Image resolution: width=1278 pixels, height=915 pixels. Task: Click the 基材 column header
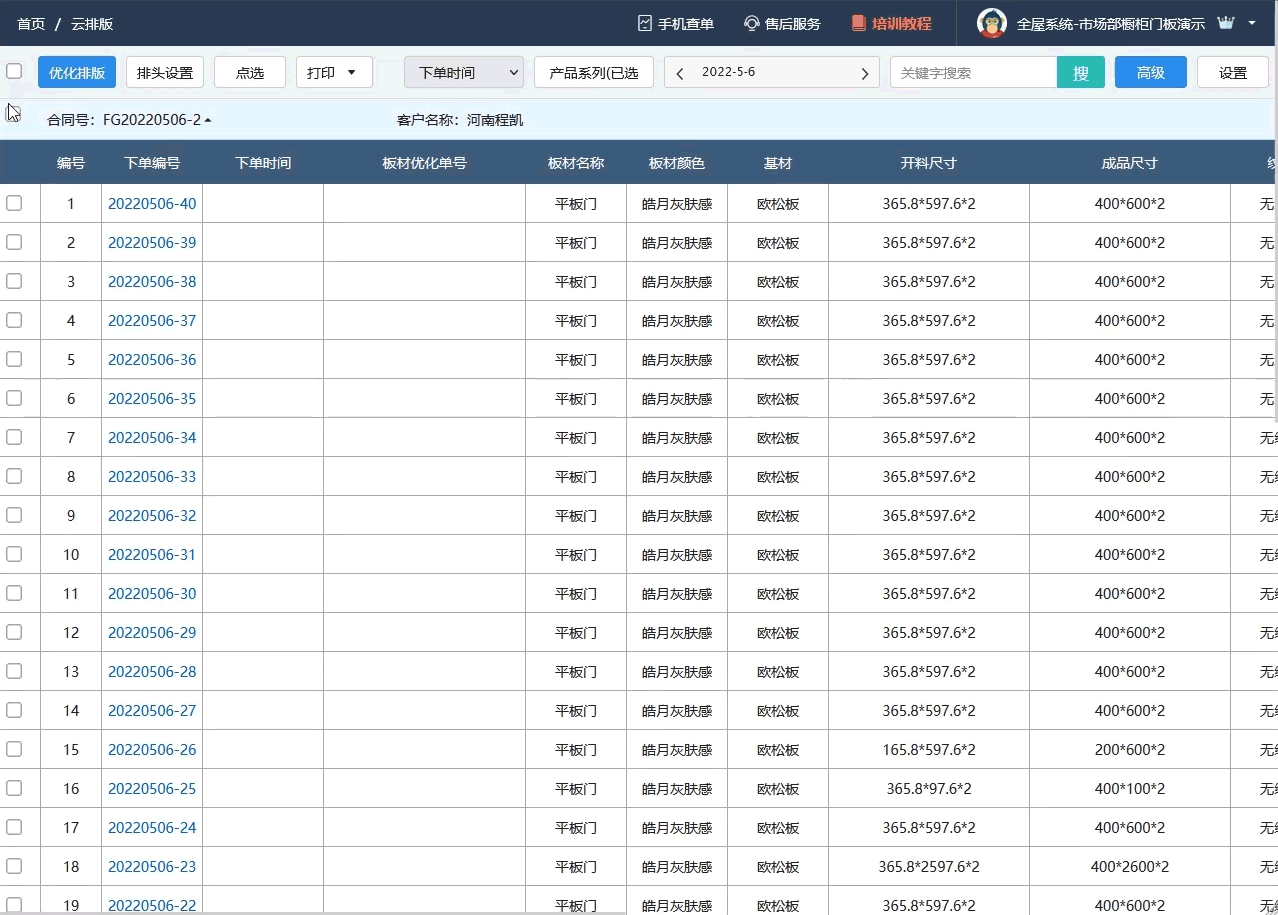(x=778, y=163)
